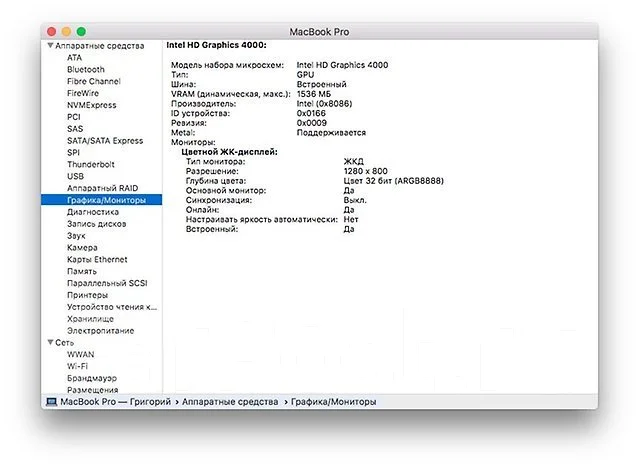Click the MacBook Pro laptop icon in path bar
Image resolution: width=640 pixels, height=469 pixels.
pyautogui.click(x=51, y=402)
